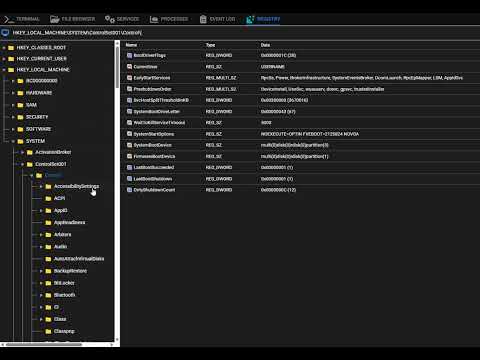Click the WaitToKillServiceTimeout value icon
The width and height of the screenshot is (480, 360).
[x=129, y=123]
